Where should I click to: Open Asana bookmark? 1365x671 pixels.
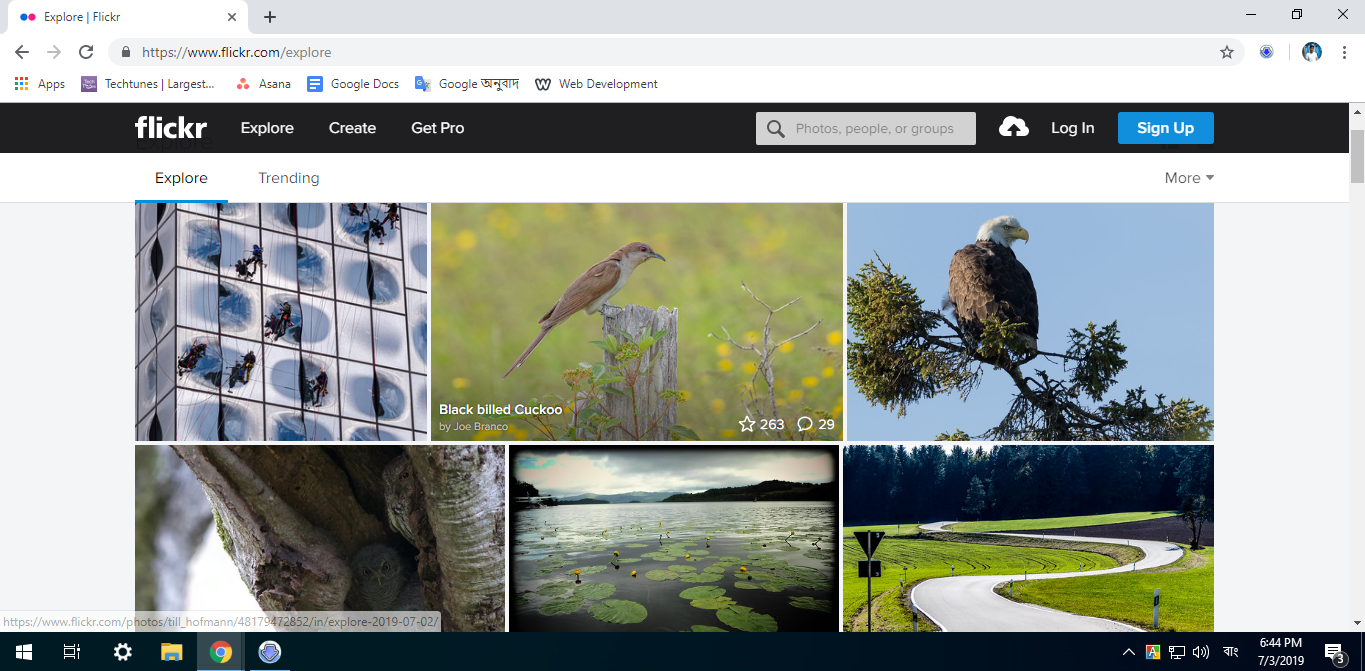263,84
